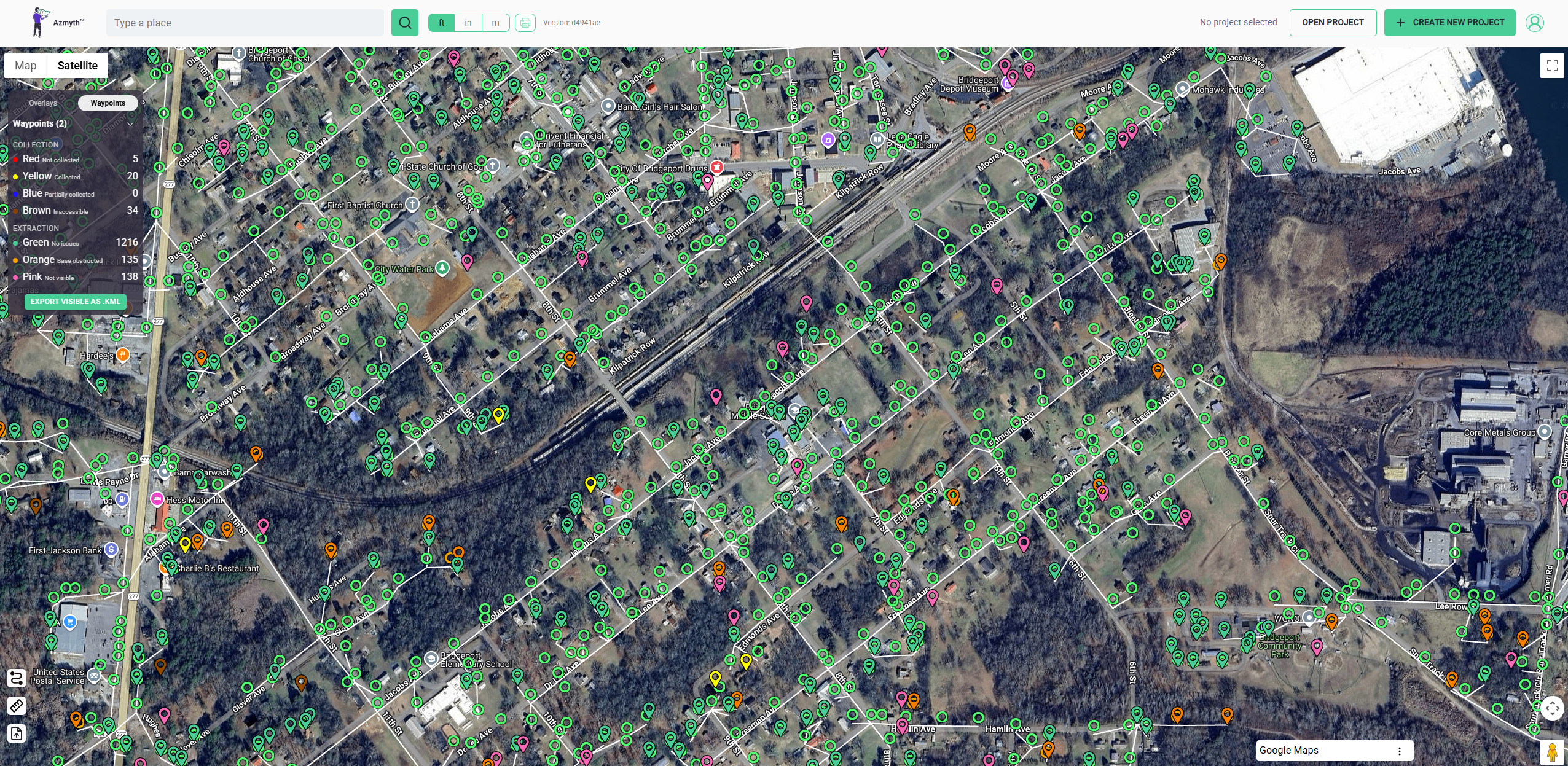
Task: Click the City Of Bridgeport Drugs marker
Action: tap(716, 167)
